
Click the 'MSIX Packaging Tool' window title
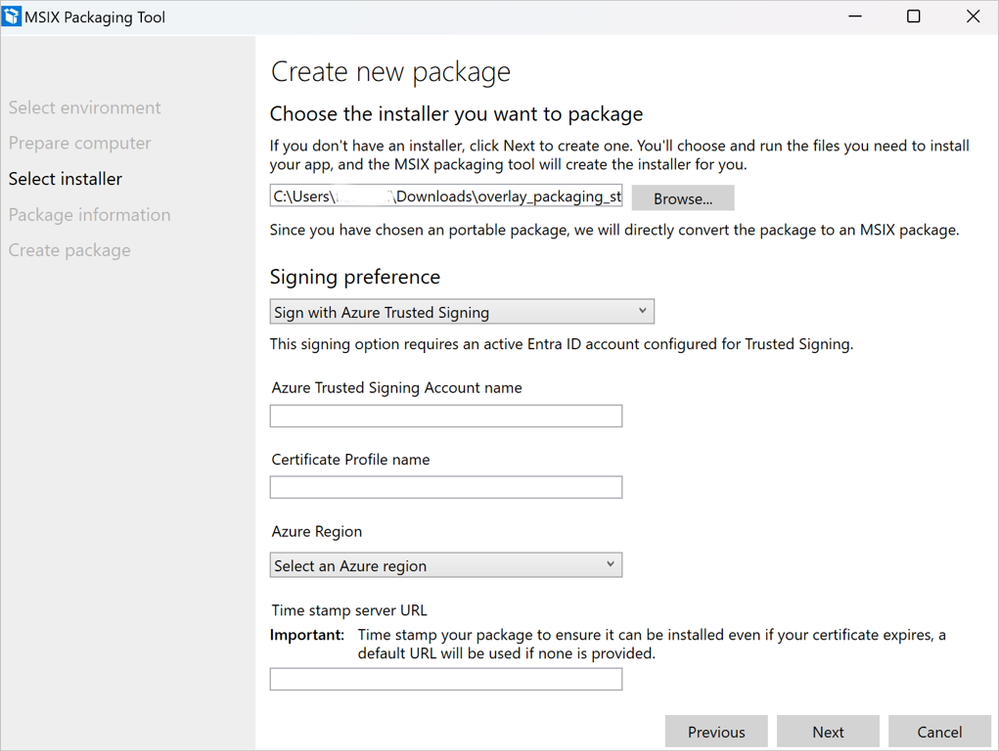click(x=95, y=17)
